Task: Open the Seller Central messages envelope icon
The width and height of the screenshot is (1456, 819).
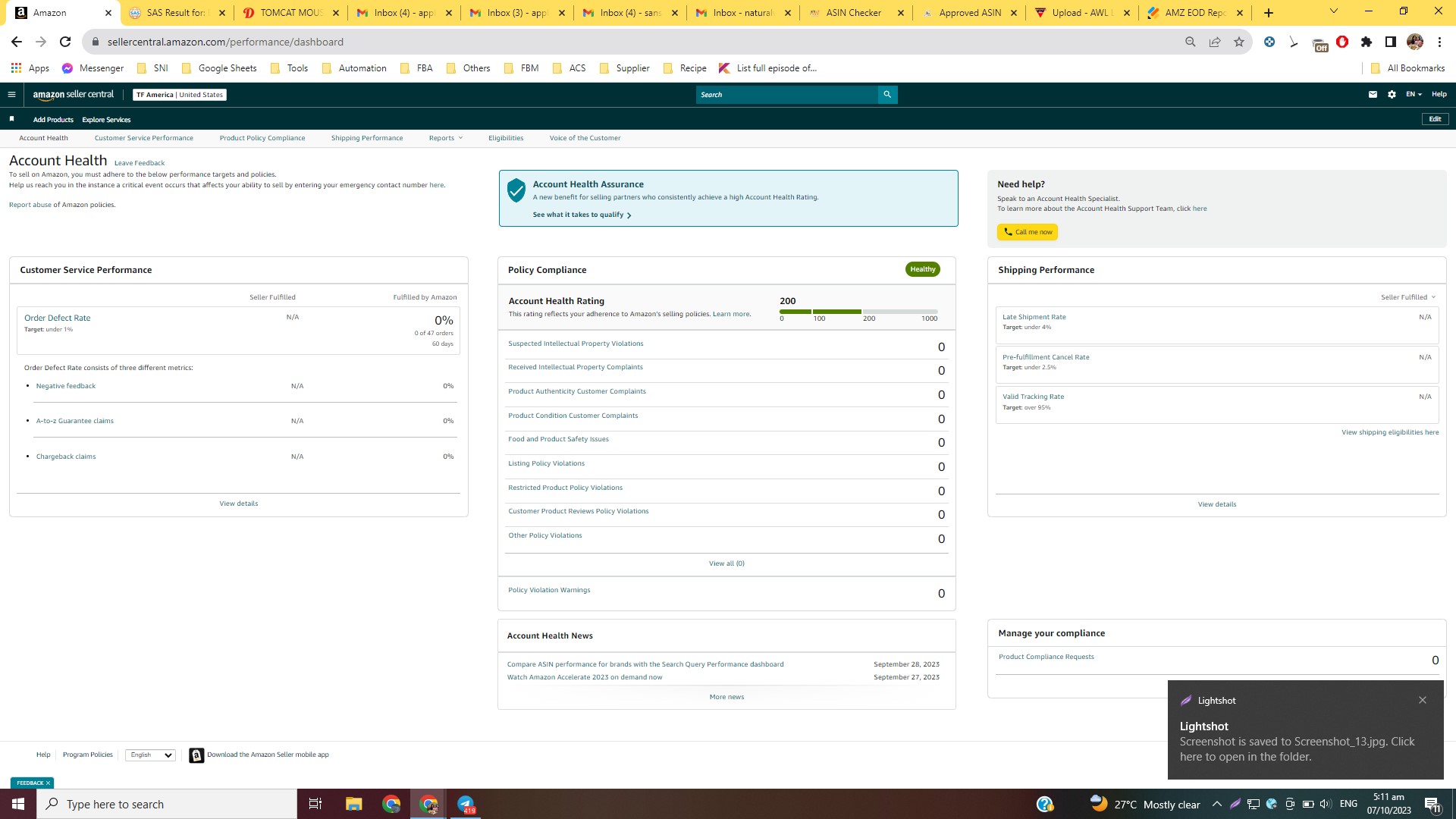Action: point(1373,95)
